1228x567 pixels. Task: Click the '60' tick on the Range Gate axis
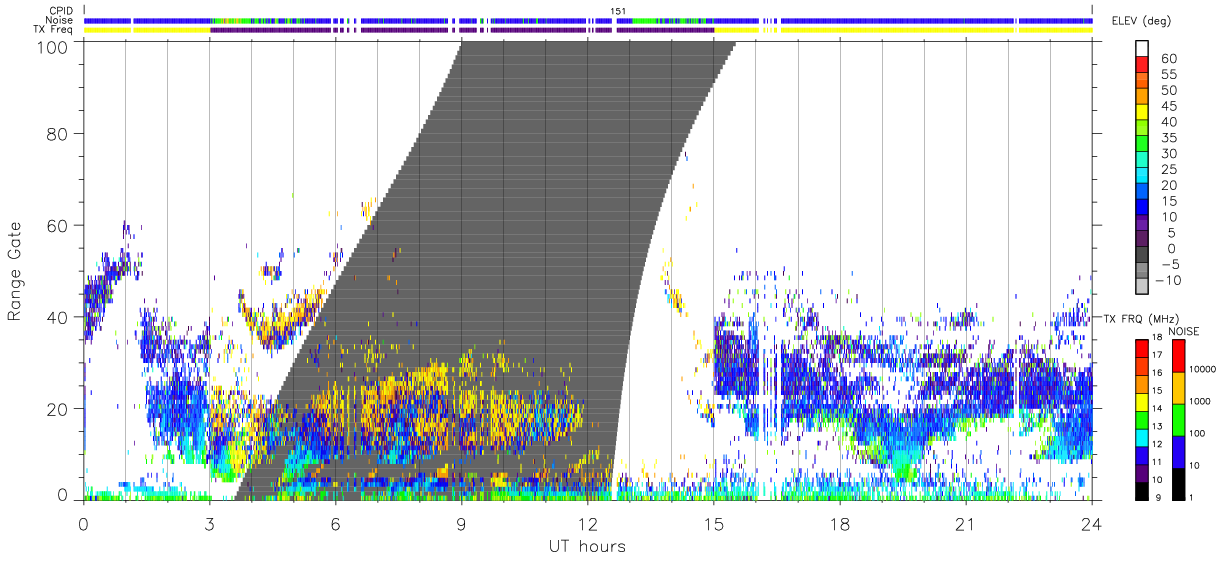[57, 225]
